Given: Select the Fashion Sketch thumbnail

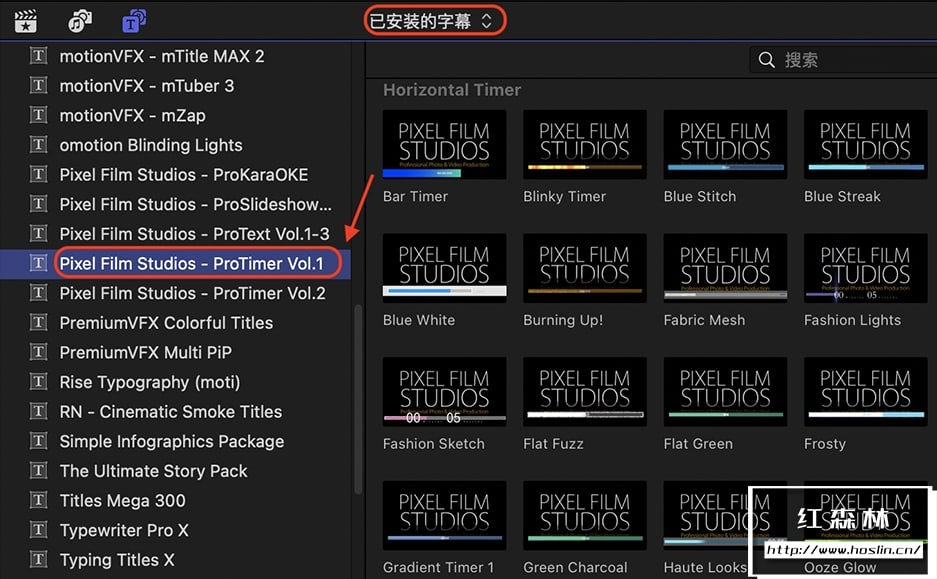Looking at the screenshot, I should (445, 392).
